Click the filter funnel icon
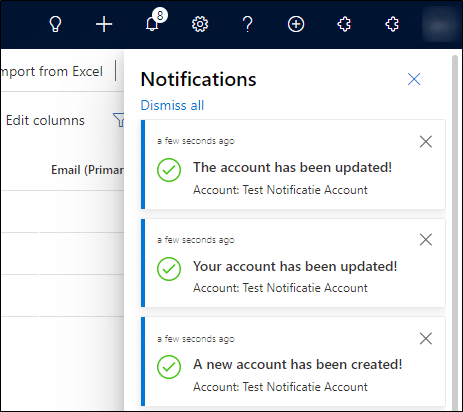This screenshot has width=463, height=412. (119, 120)
